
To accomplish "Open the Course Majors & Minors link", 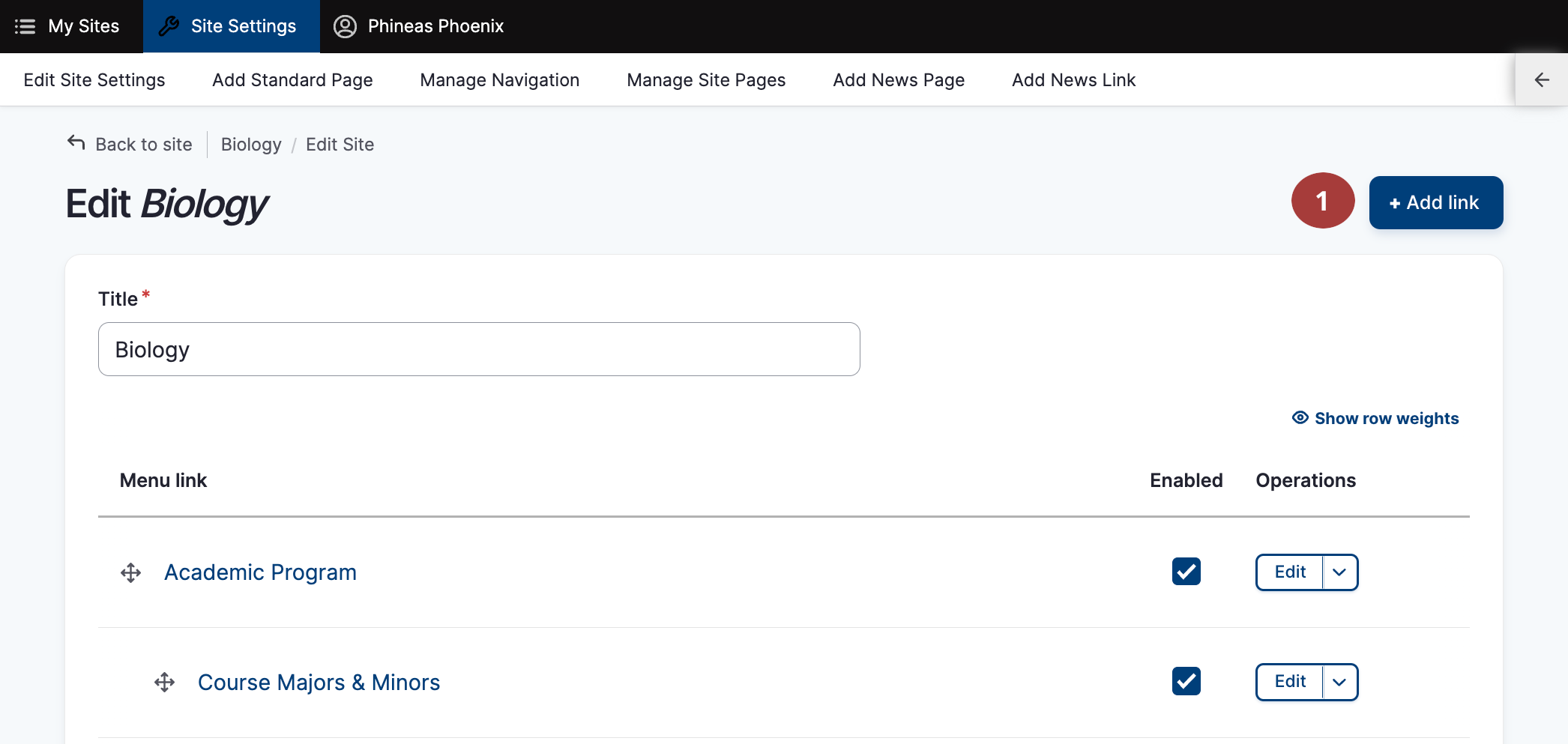I will tap(319, 683).
